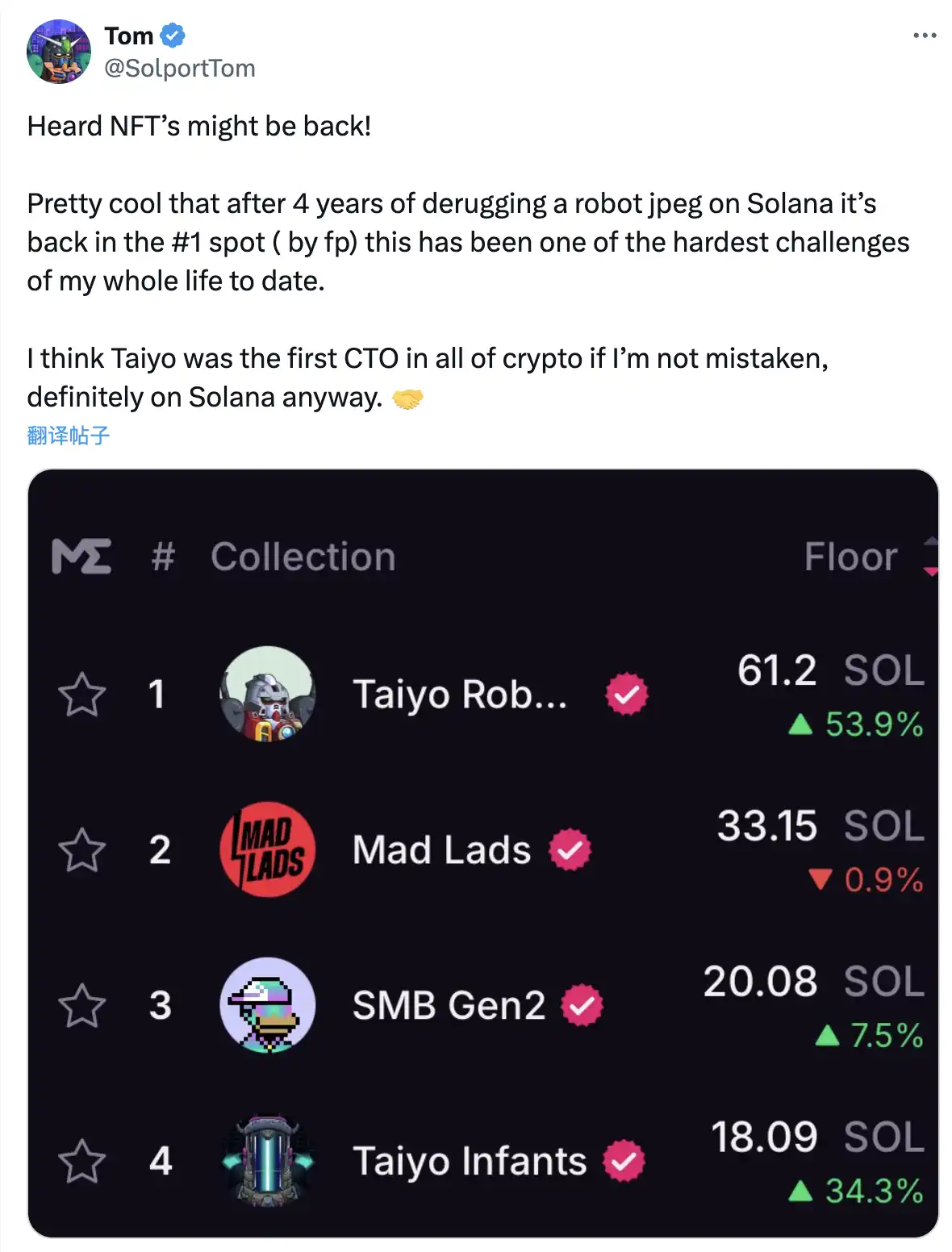Click Tom's profile avatar picture
The width and height of the screenshot is (952, 1252).
click(x=59, y=52)
